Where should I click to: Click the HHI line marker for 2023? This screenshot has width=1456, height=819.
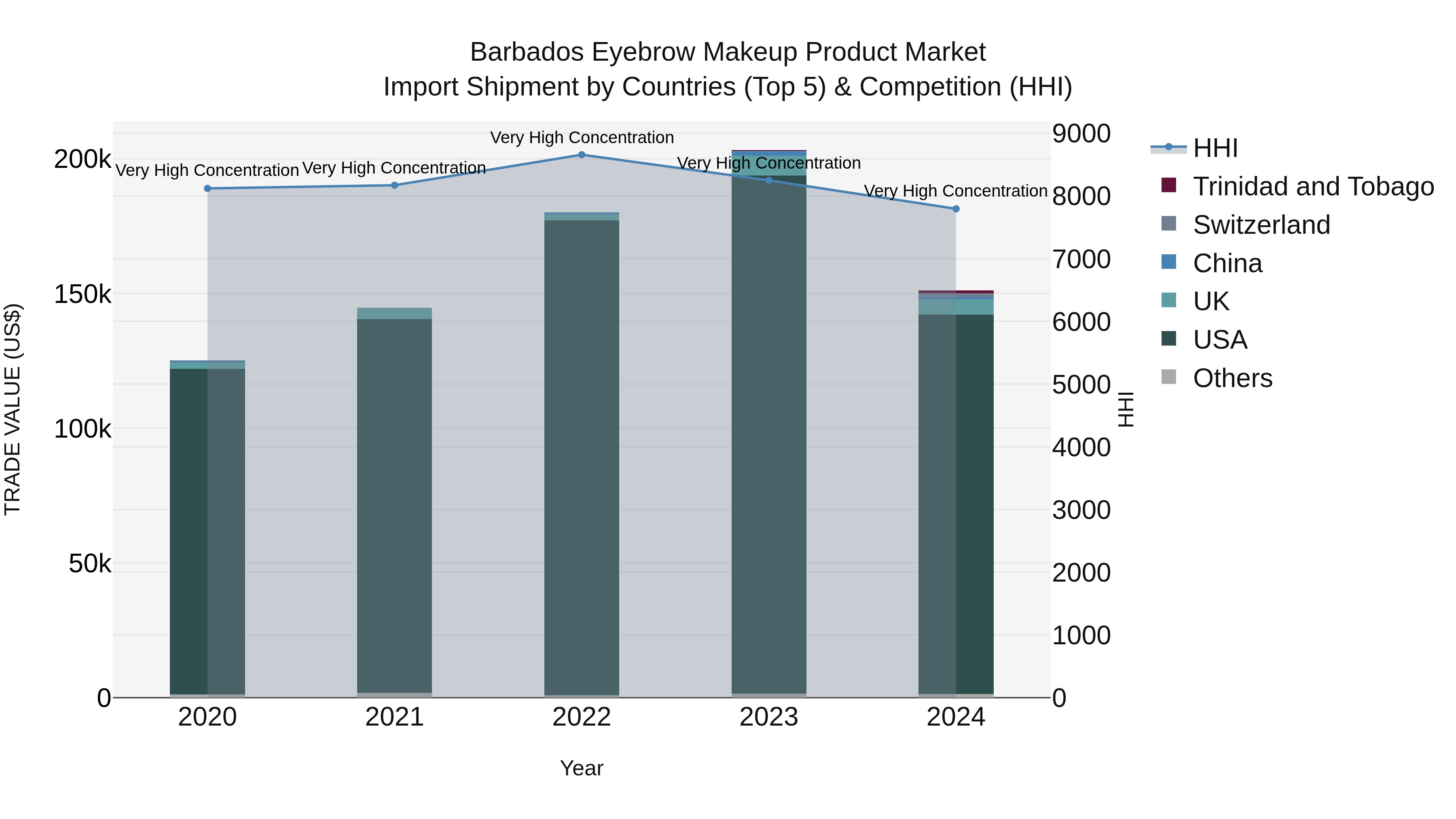[769, 180]
